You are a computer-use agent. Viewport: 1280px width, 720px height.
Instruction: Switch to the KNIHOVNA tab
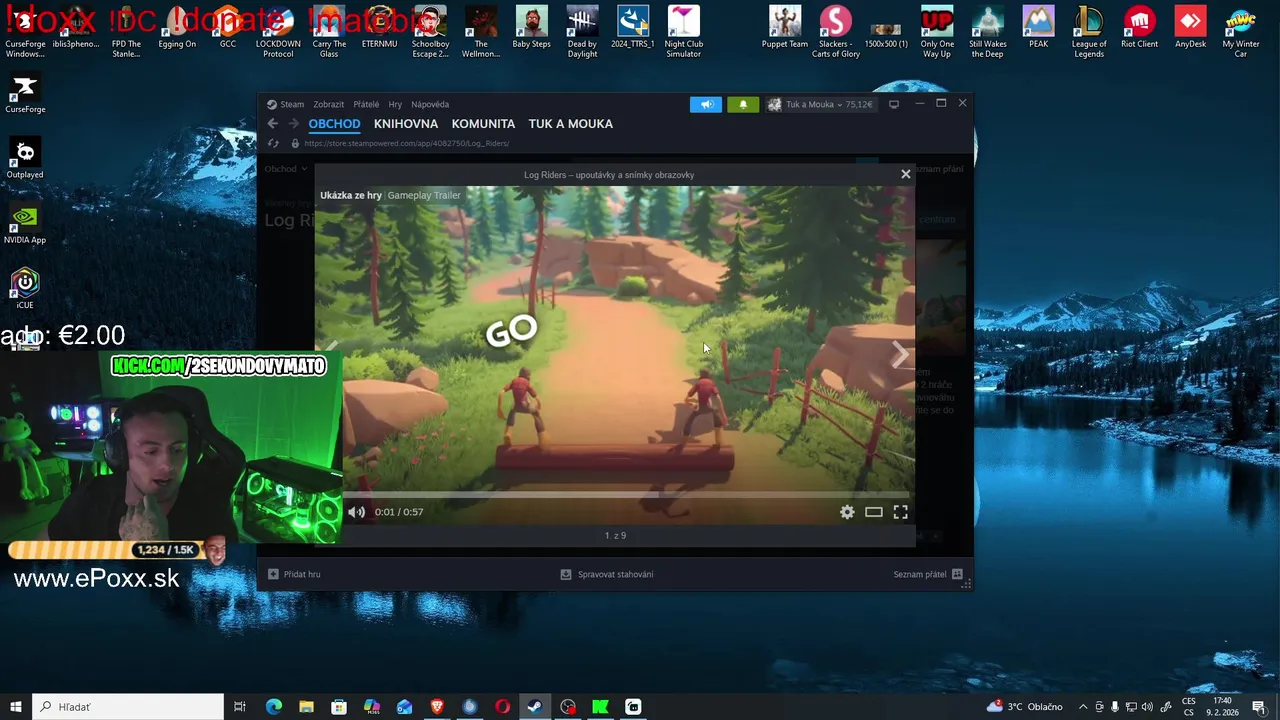coord(406,124)
